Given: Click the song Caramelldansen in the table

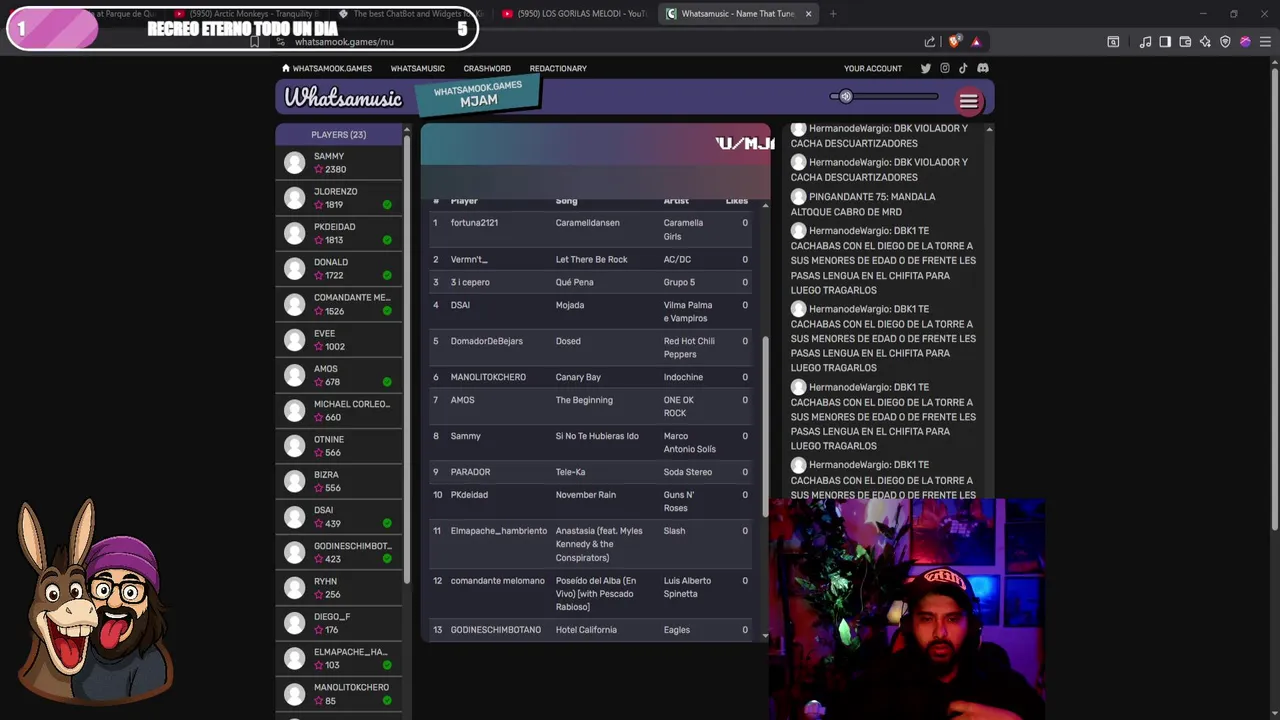Looking at the screenshot, I should click(x=588, y=223).
